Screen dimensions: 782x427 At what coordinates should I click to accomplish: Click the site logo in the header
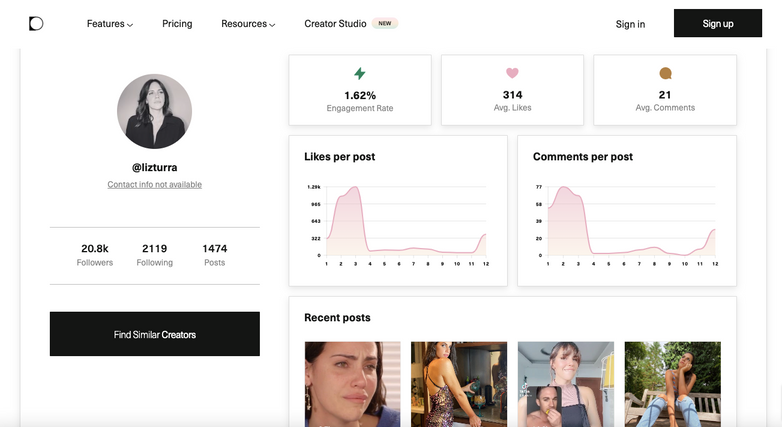[36, 23]
